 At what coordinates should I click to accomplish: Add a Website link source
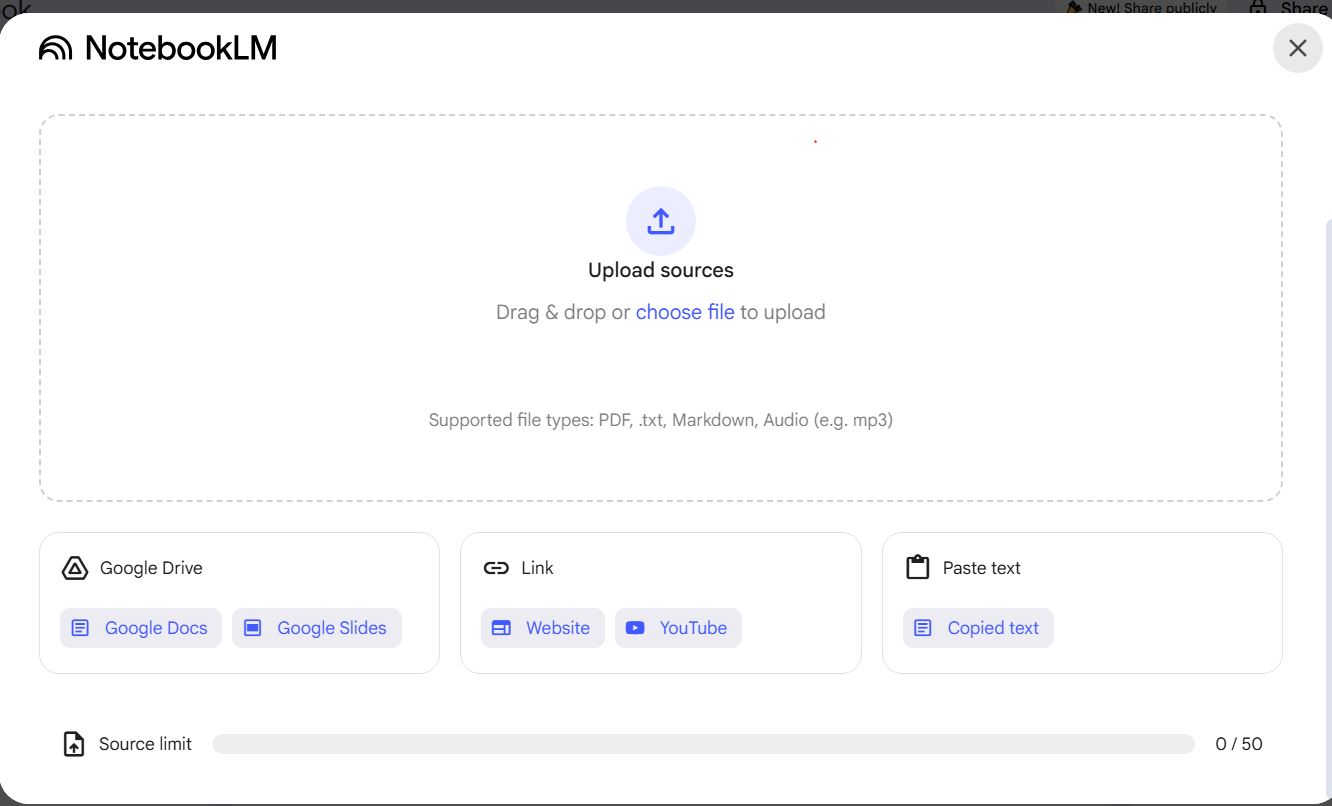click(x=543, y=628)
